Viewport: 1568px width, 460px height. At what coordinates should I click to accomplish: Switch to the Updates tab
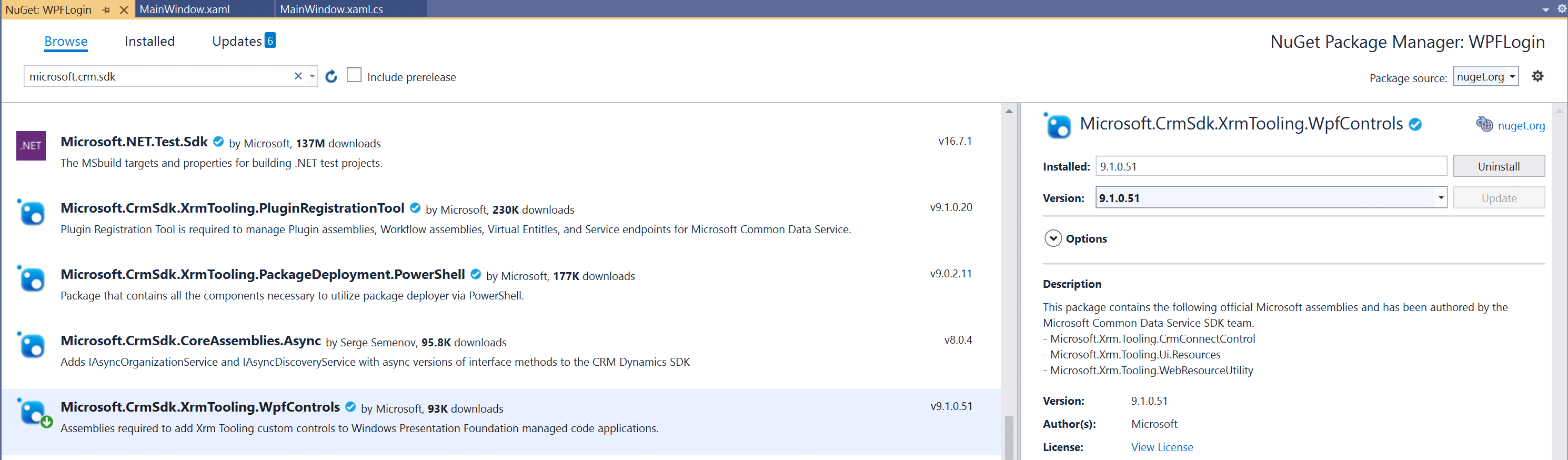tap(237, 42)
